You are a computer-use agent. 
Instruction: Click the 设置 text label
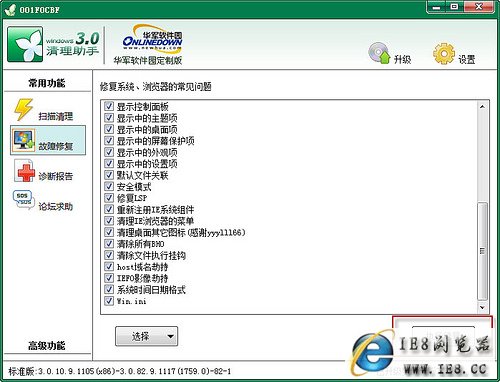[x=466, y=59]
